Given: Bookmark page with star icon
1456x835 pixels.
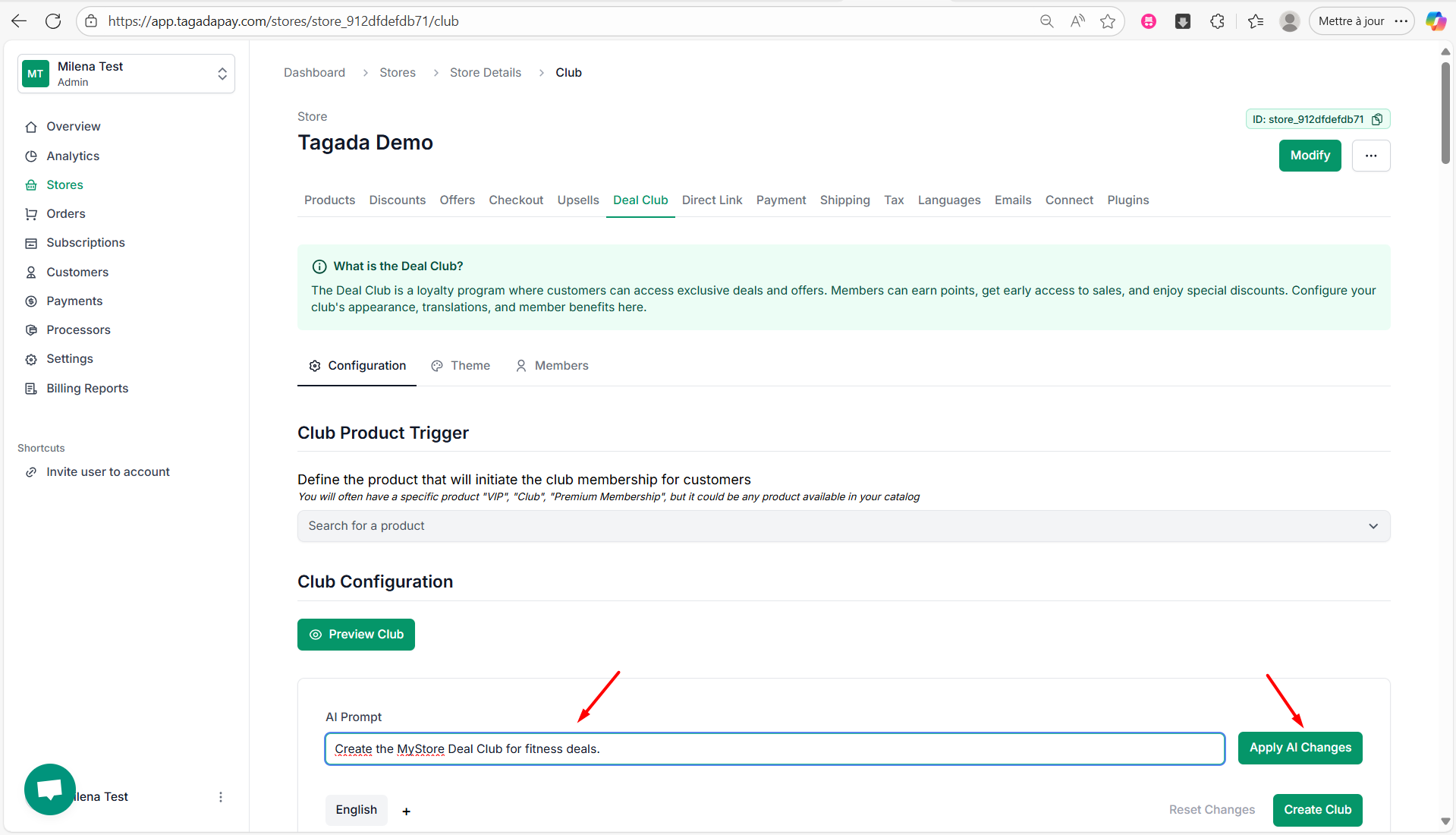Looking at the screenshot, I should 1108,21.
